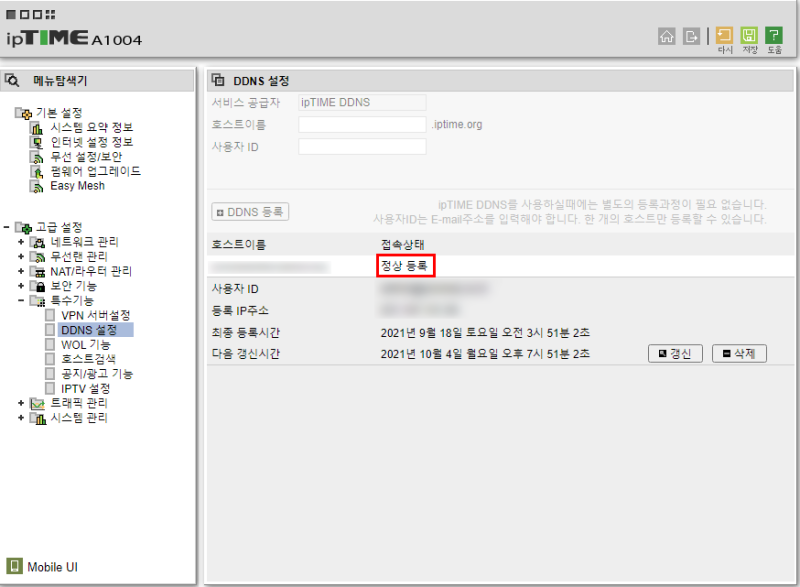Click the 삭제 button to delete registration
This screenshot has width=800, height=587.
point(739,353)
